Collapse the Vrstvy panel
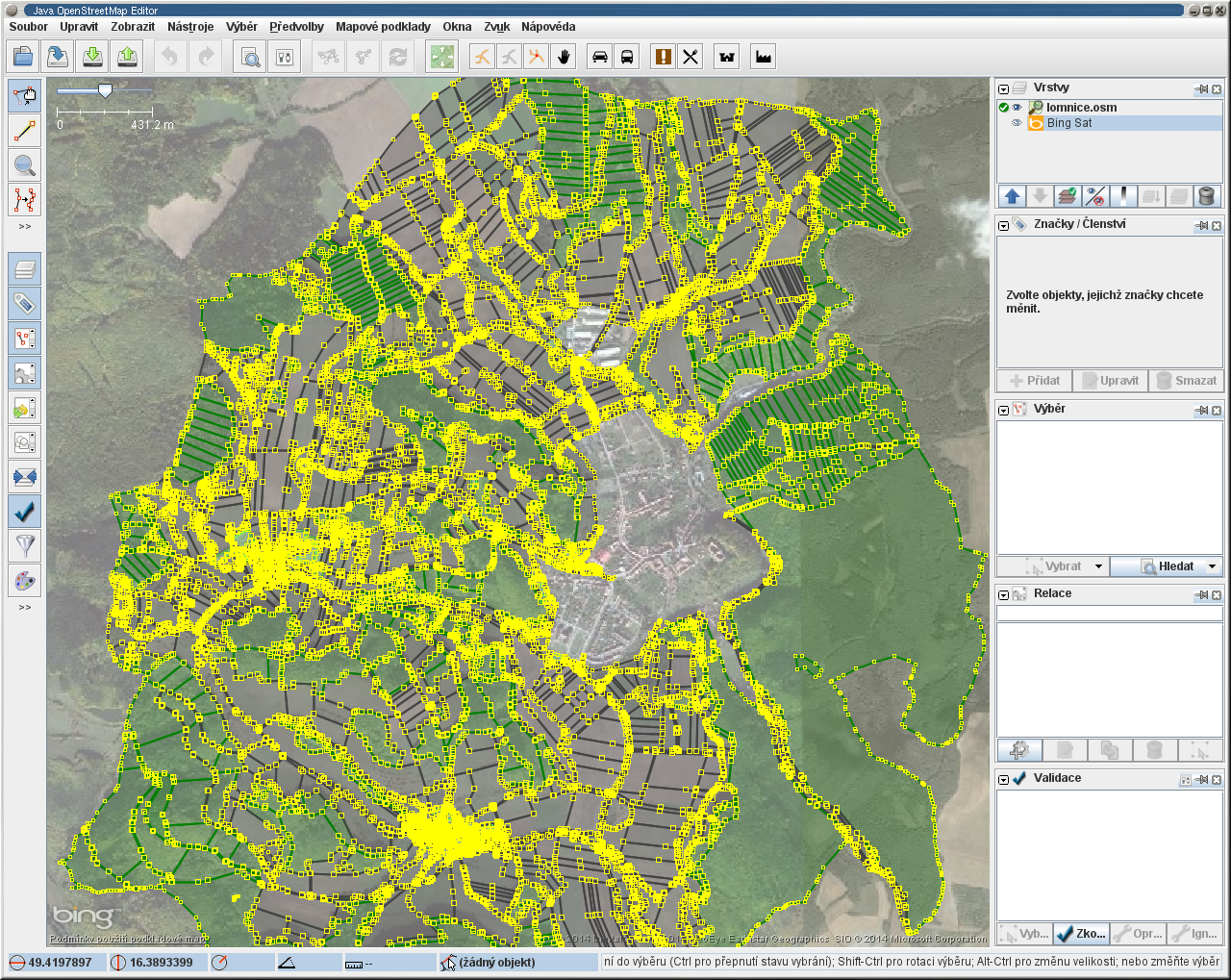Image resolution: width=1231 pixels, height=980 pixels. [1004, 88]
